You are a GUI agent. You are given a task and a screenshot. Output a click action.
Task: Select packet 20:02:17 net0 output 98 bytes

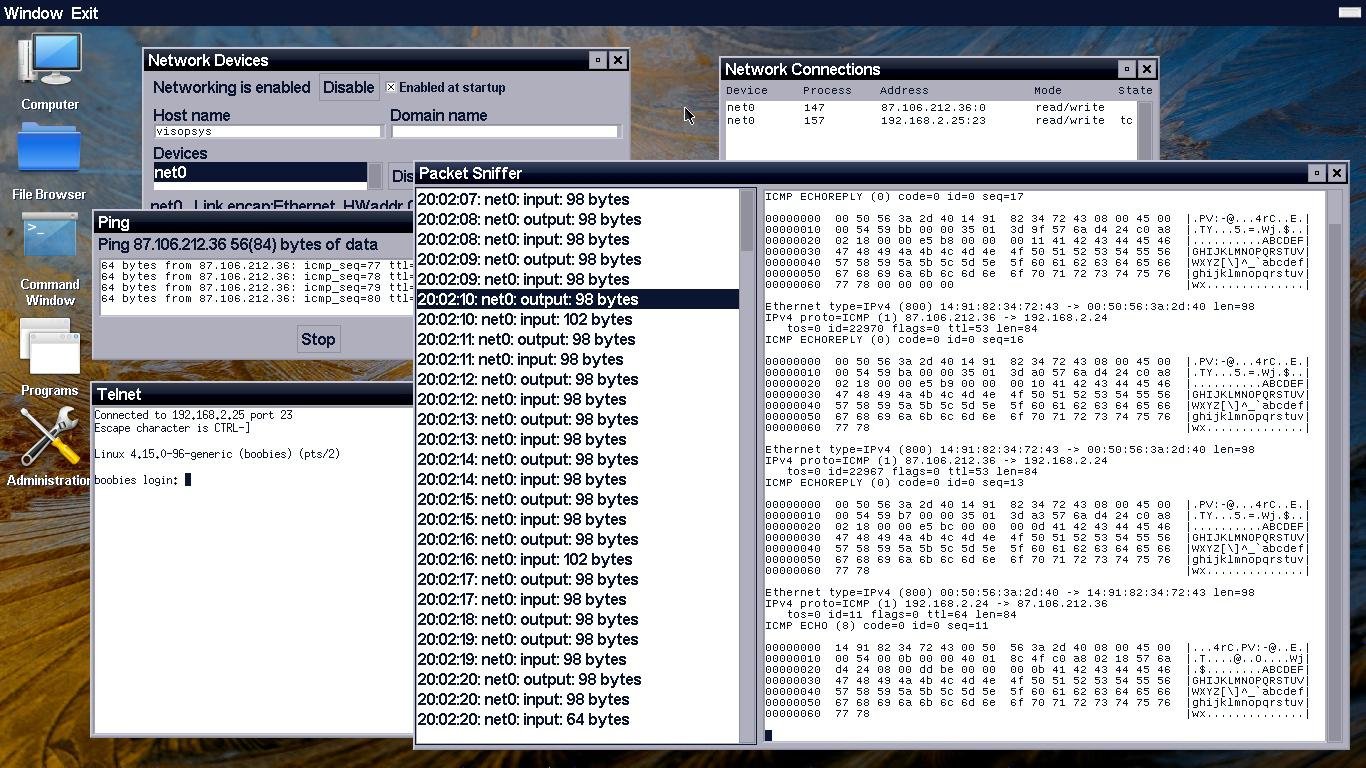click(x=578, y=579)
